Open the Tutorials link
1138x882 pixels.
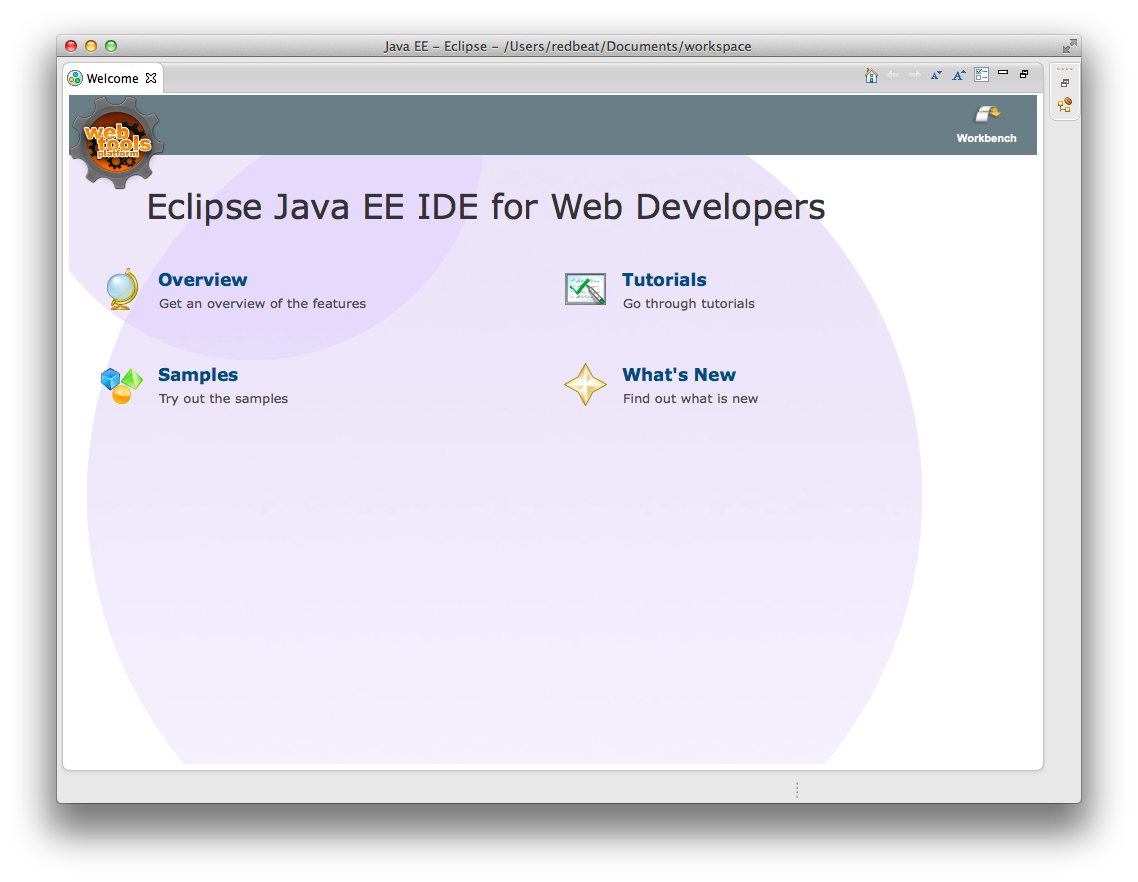tap(664, 280)
